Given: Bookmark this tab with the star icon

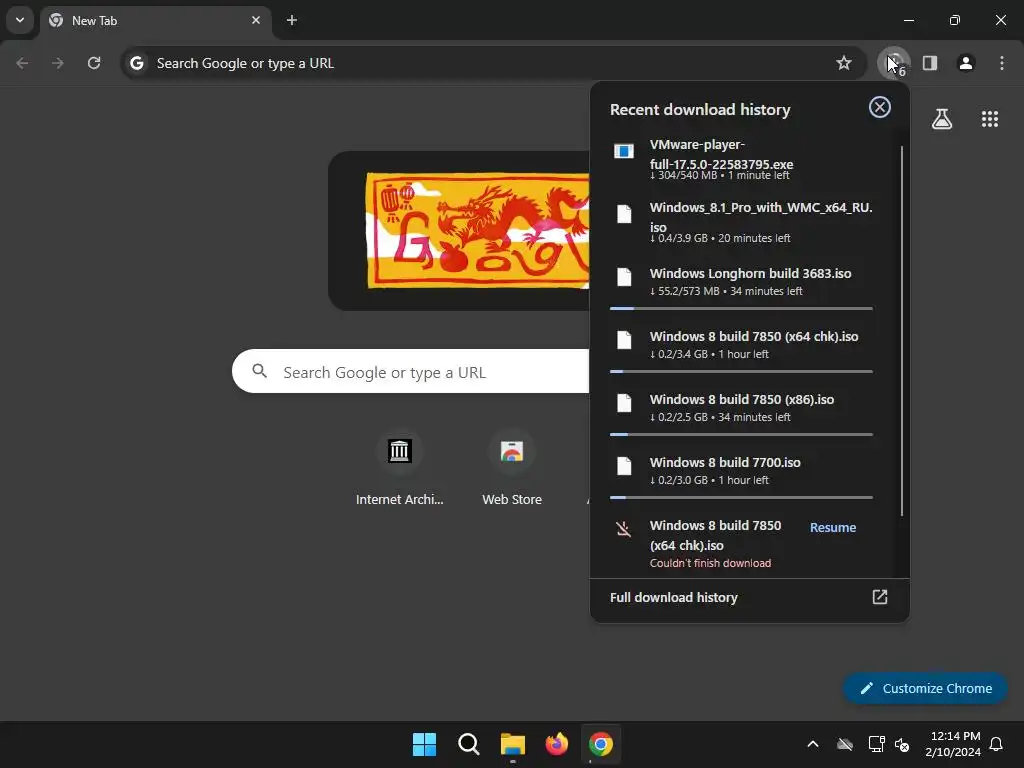Looking at the screenshot, I should pos(844,63).
